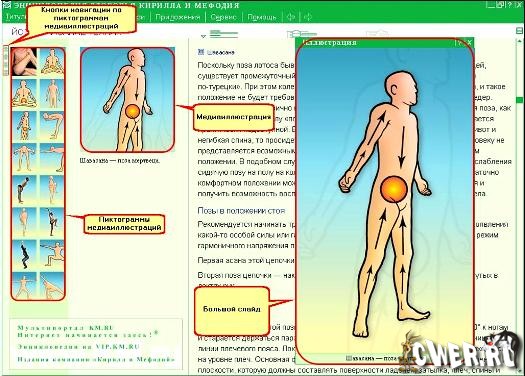525x376 pixels.
Task: Open the triangle side-bend pose thumbnail
Action: (x=52, y=286)
